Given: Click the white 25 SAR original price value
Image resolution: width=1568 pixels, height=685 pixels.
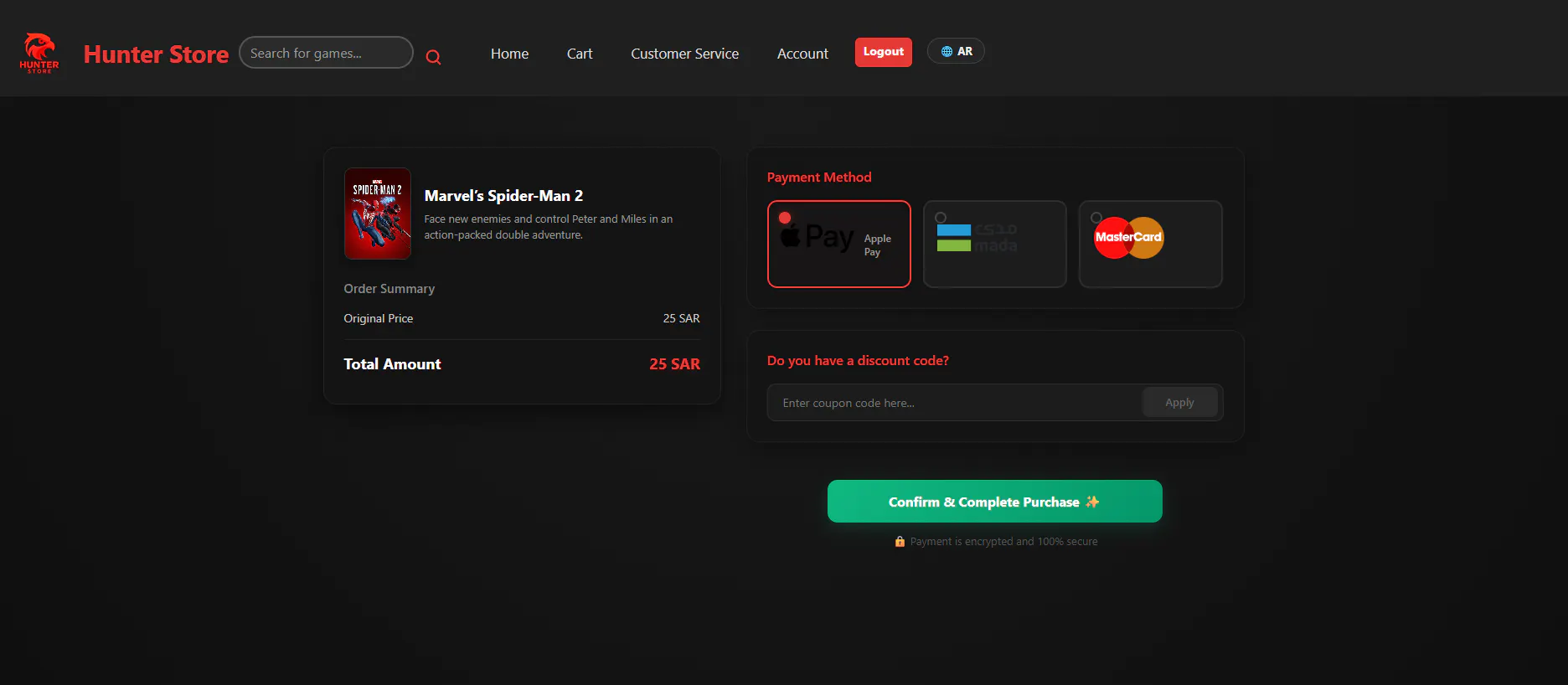Looking at the screenshot, I should (681, 318).
